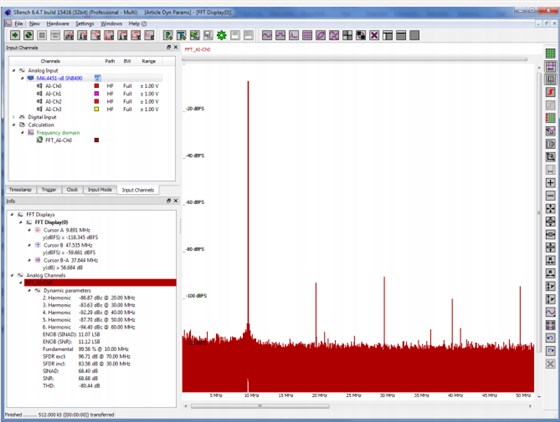Viewport: 560px width, 422px height.
Task: Click the green grid icon at top of right sidebar
Action: coord(550,54)
